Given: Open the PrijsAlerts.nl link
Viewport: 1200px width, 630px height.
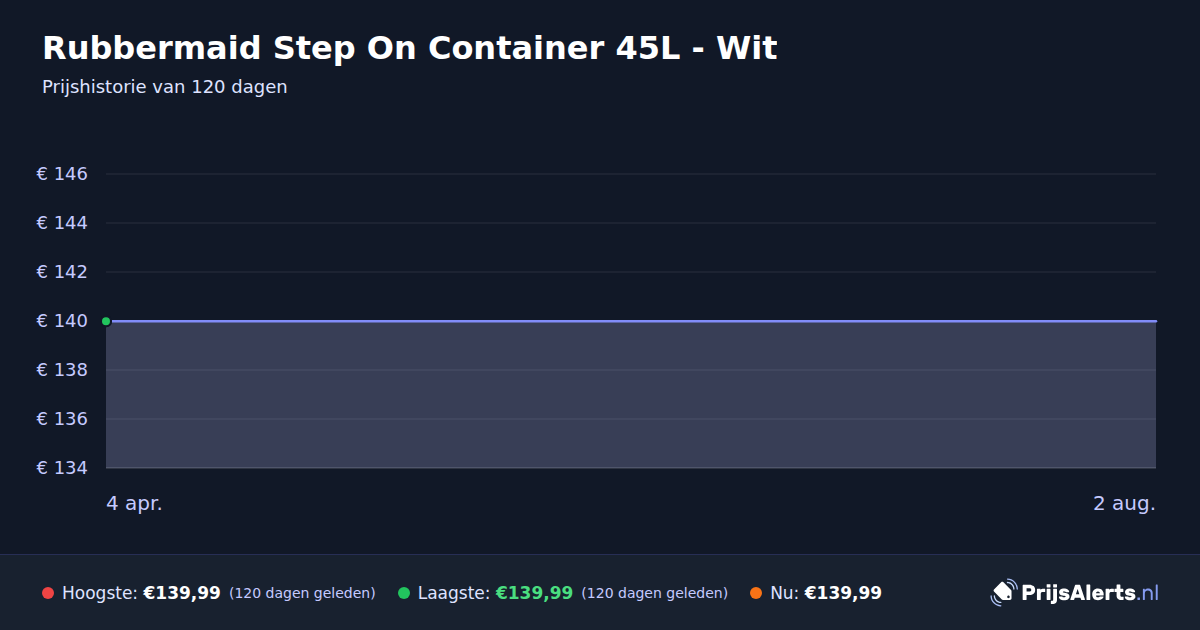Looking at the screenshot, I should (x=1090, y=593).
